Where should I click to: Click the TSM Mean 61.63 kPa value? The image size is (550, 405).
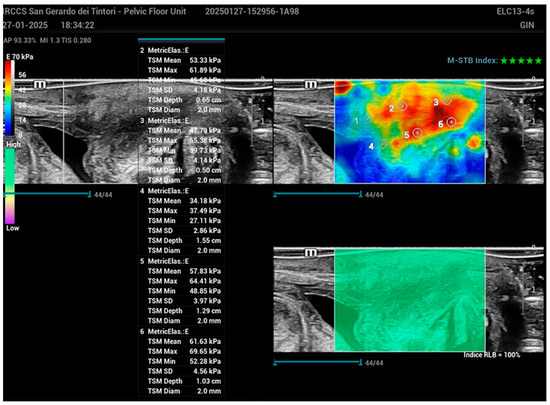coord(205,342)
